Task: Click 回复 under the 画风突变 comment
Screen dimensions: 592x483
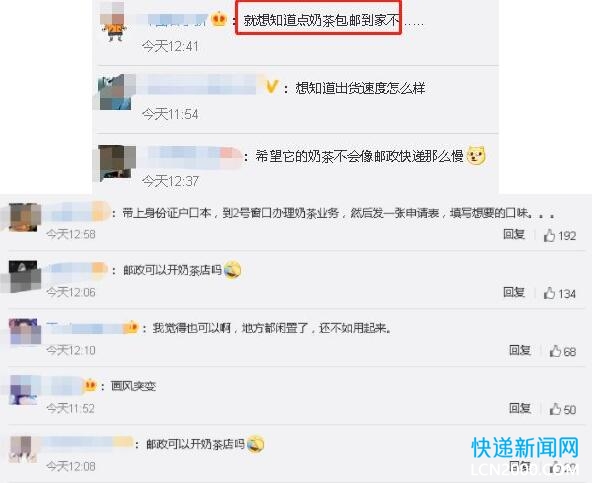Action: (x=520, y=408)
